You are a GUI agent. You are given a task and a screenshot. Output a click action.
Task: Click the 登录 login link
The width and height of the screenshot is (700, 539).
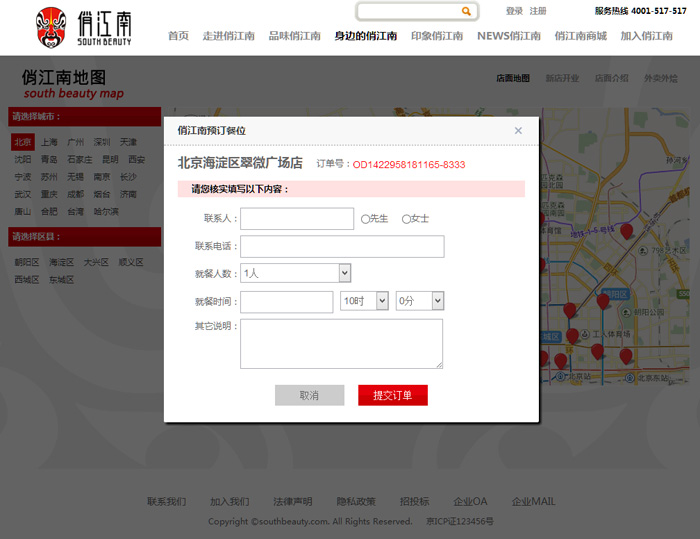pyautogui.click(x=514, y=11)
